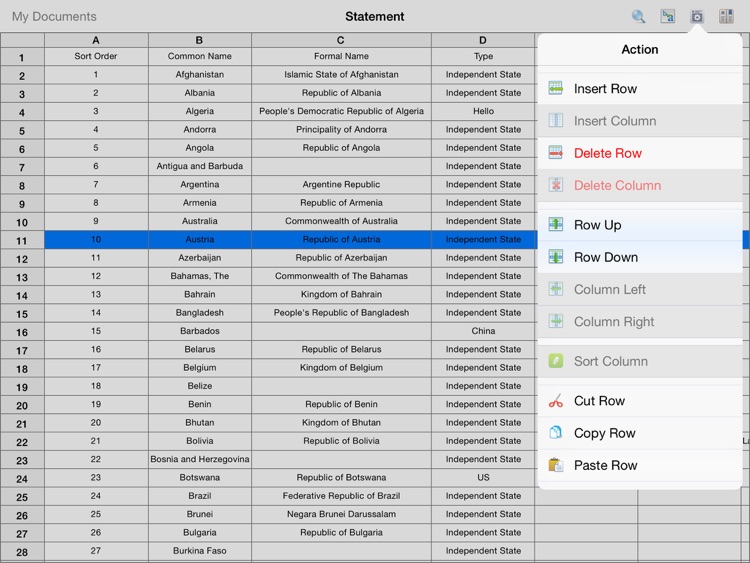Screen dimensions: 750x563
Task: Click the highlighted Austria cell
Action: [x=199, y=239]
